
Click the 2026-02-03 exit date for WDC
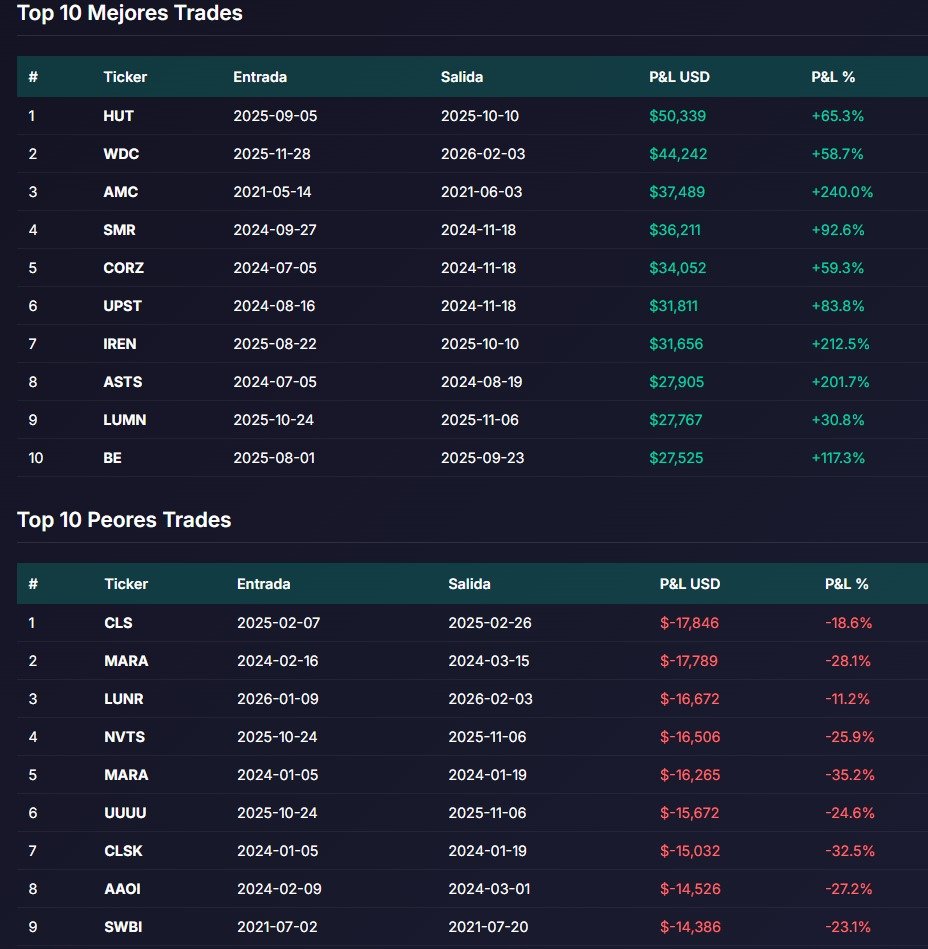tap(483, 154)
